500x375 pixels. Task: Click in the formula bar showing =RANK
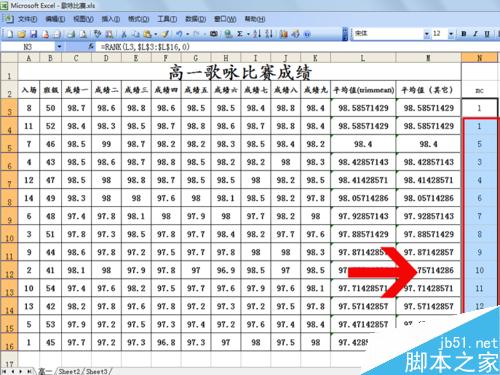(297, 47)
